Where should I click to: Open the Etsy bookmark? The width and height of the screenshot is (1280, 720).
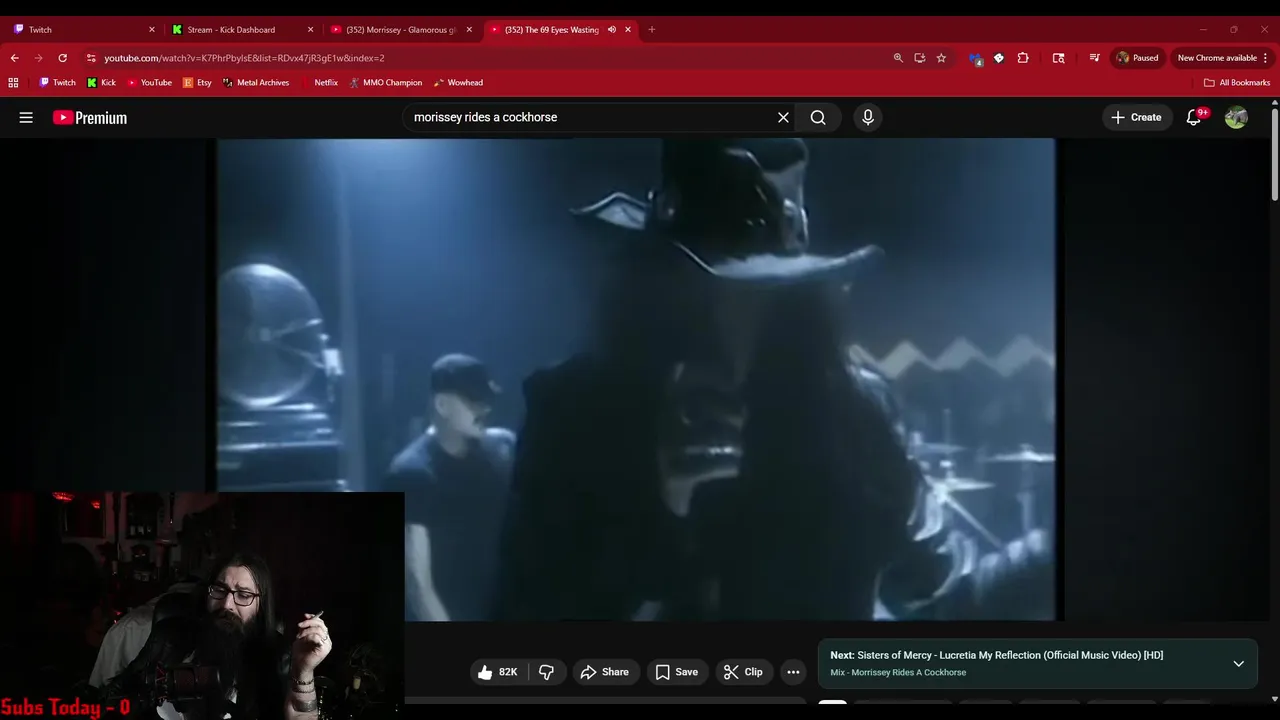[x=197, y=83]
